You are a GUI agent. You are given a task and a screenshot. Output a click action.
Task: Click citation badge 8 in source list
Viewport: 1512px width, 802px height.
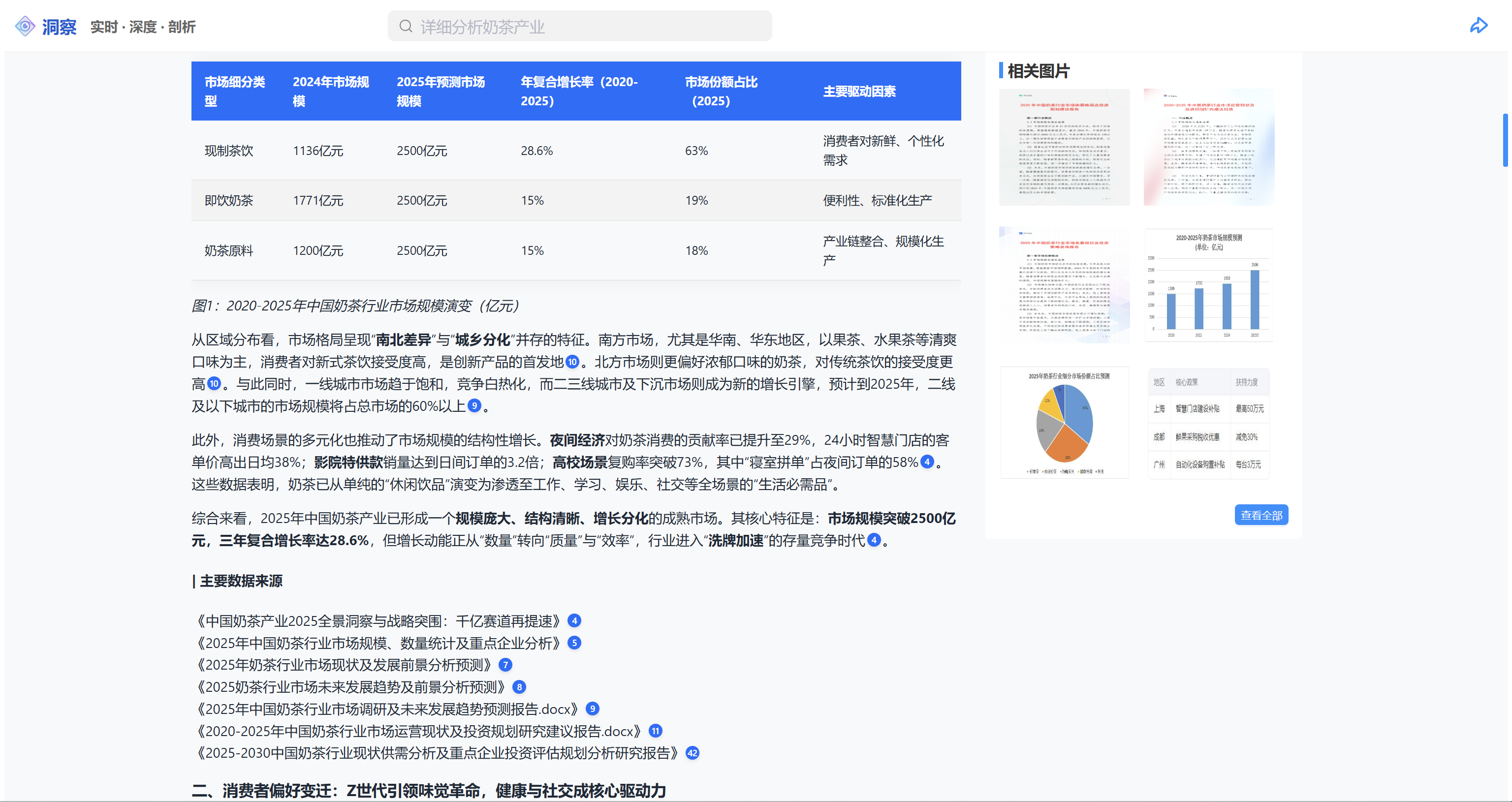[x=519, y=687]
